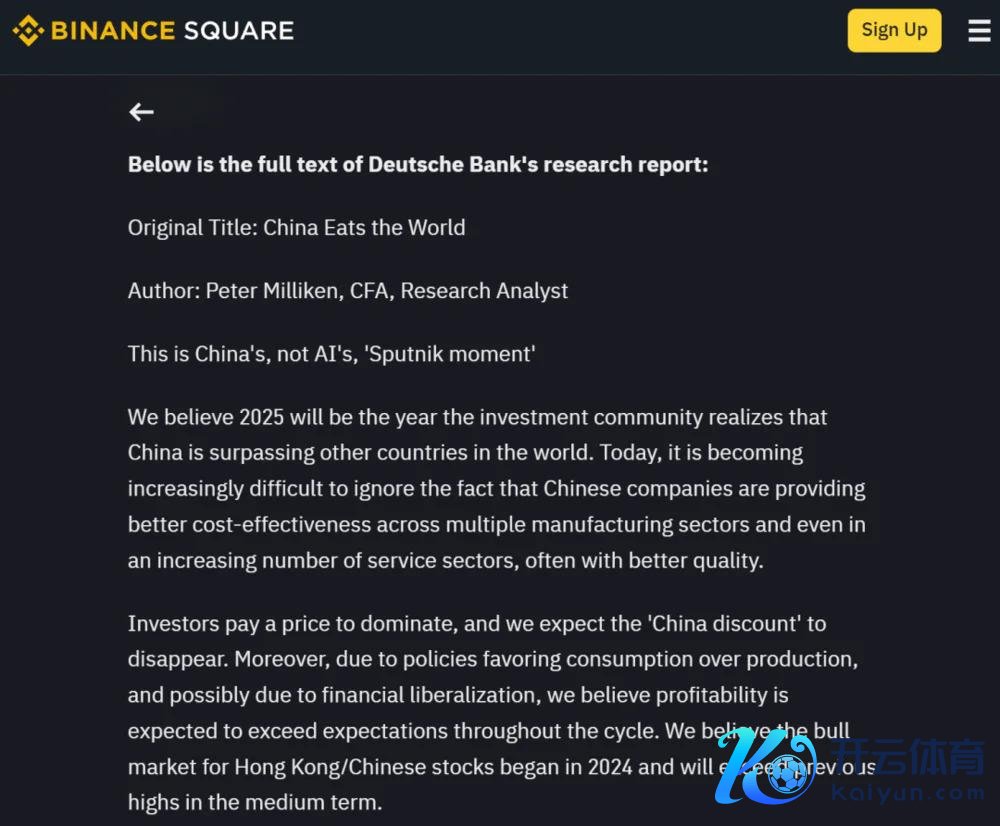Screen dimensions: 1000x826
Task: Click the SQUARE text in the header
Action: [238, 30]
